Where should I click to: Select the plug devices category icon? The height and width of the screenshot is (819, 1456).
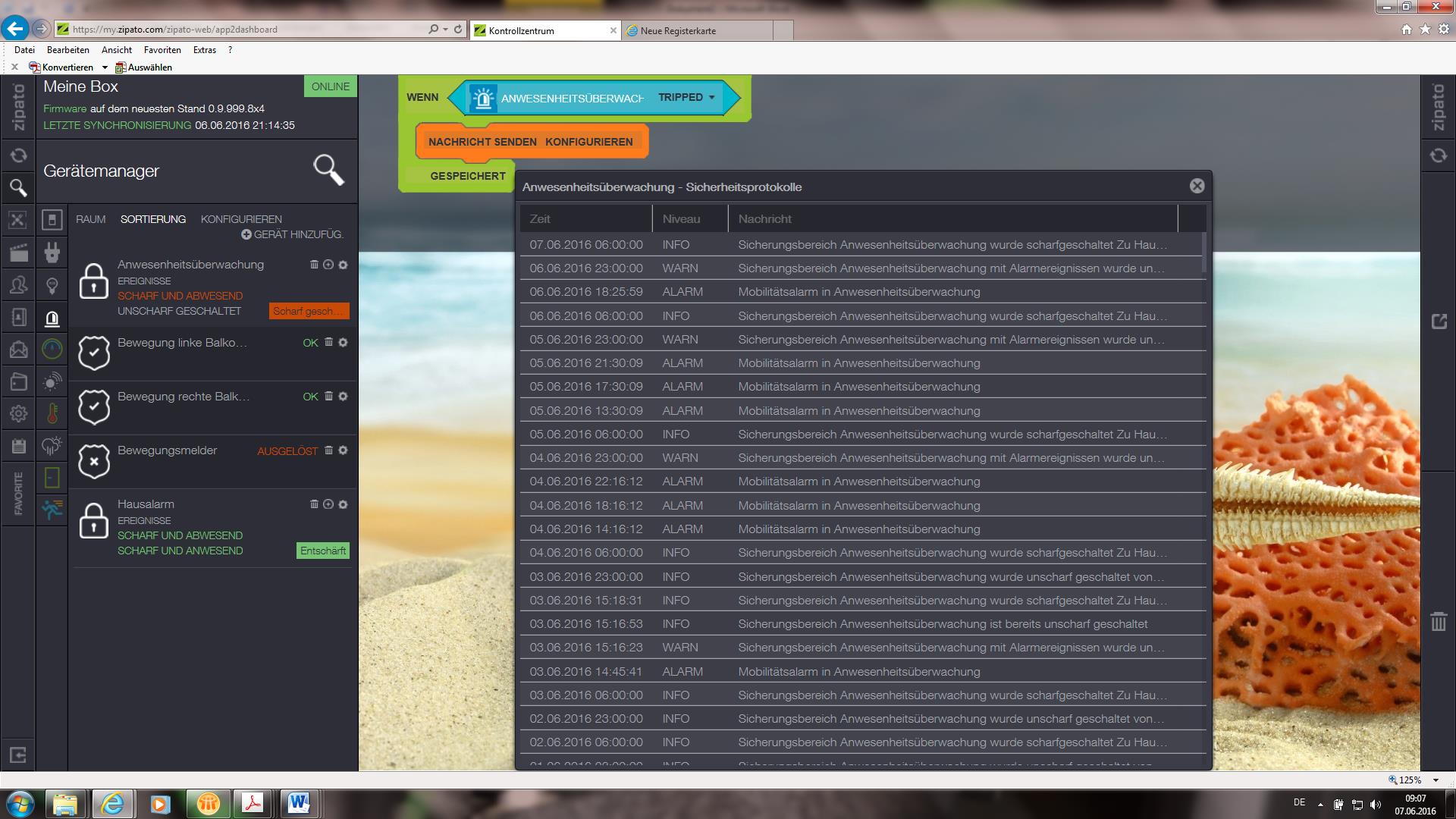point(52,253)
